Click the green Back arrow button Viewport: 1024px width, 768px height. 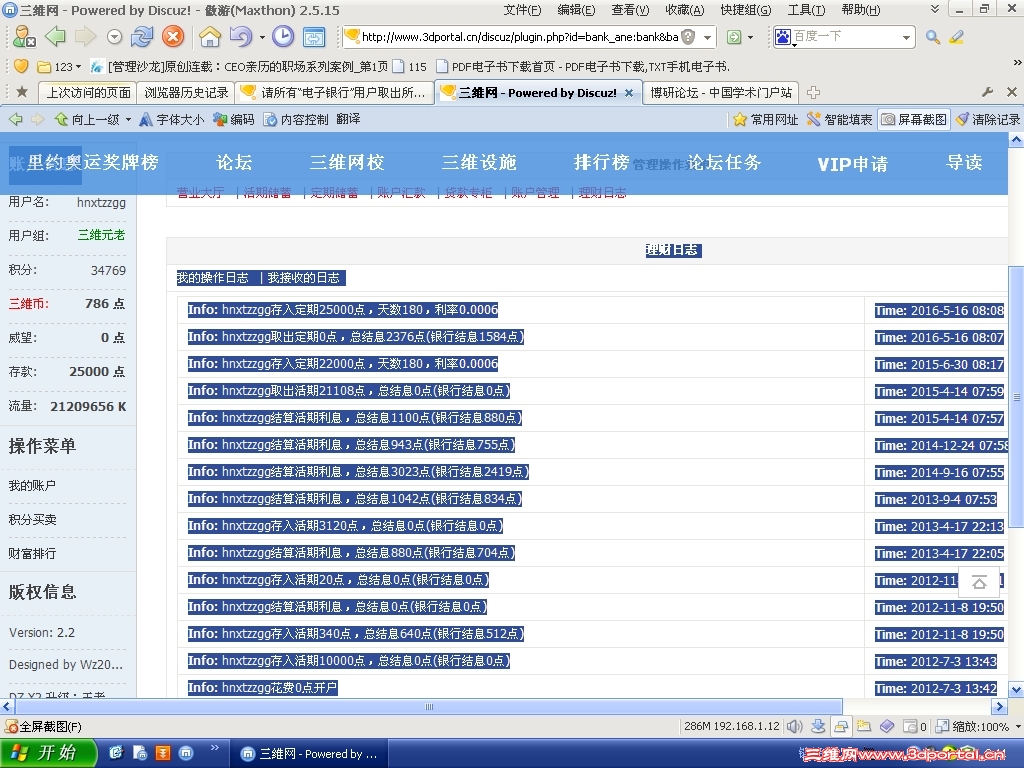(x=56, y=37)
